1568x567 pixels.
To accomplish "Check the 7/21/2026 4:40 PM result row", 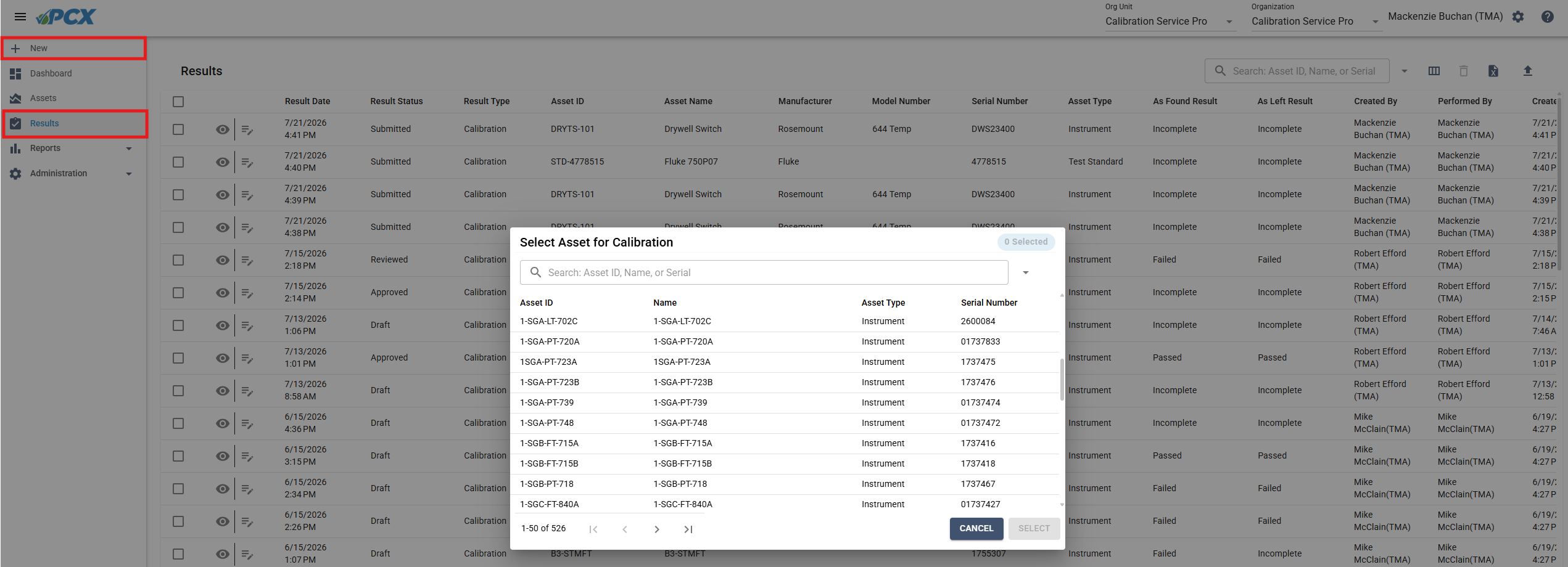I will 178,162.
